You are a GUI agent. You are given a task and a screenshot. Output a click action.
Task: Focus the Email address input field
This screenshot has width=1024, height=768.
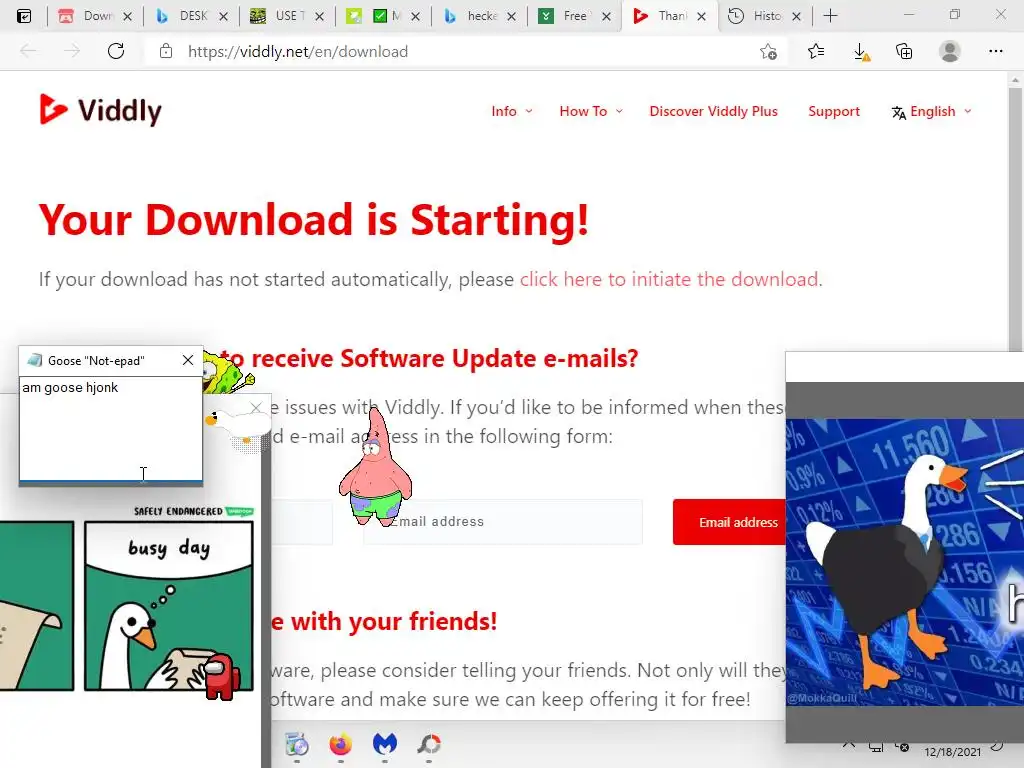pos(503,522)
